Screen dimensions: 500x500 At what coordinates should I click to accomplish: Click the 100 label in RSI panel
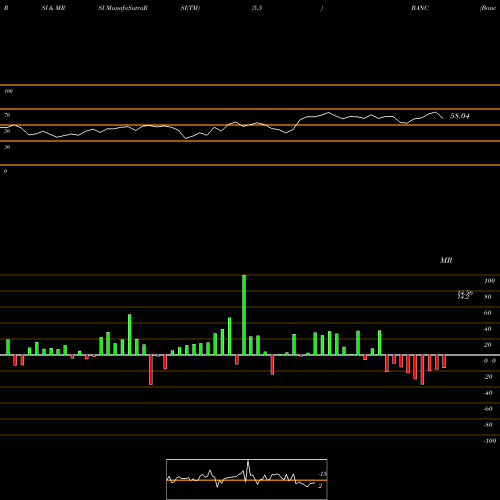8,91
